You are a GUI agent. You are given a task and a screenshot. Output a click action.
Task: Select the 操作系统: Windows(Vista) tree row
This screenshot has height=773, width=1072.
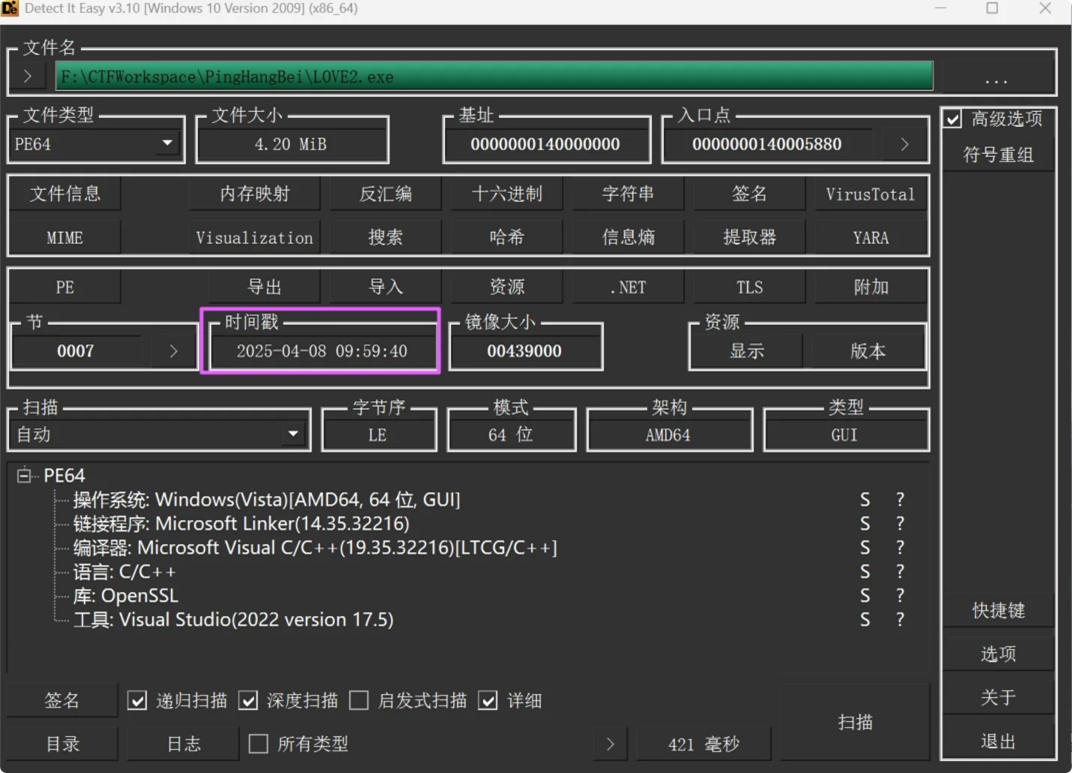[x=267, y=500]
